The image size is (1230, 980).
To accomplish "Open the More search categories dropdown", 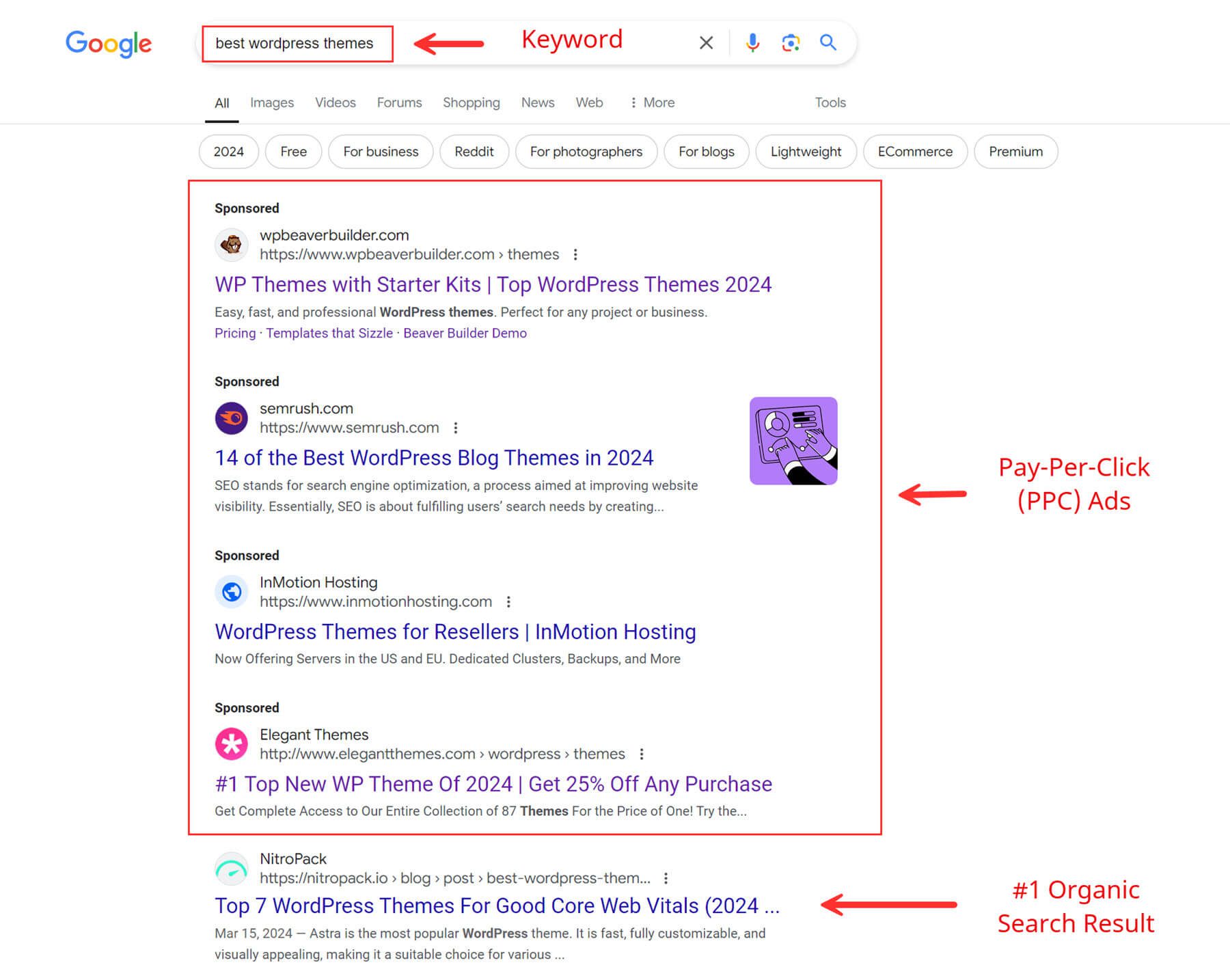I will [651, 102].
